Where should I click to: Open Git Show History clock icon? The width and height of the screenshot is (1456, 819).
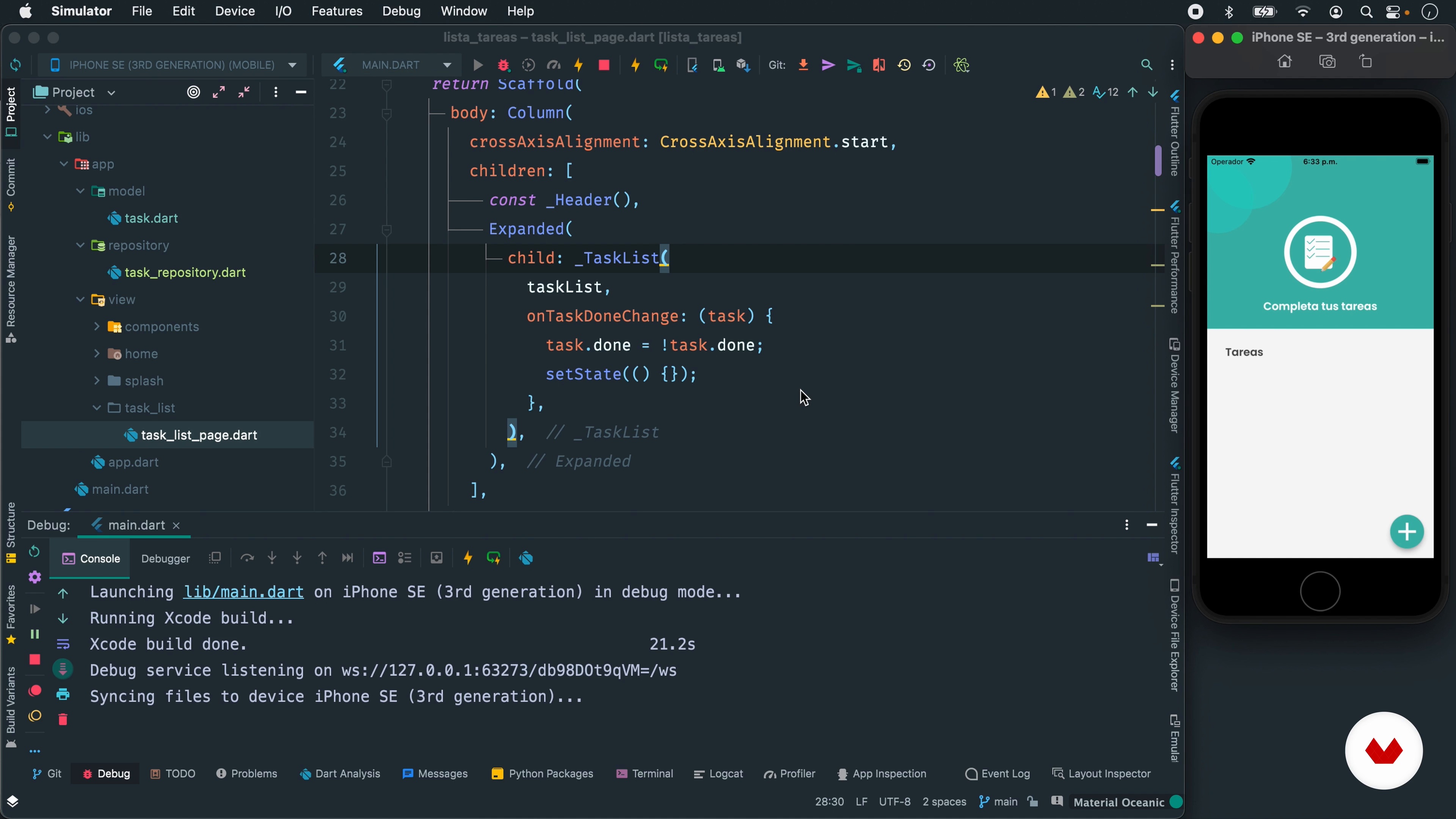(x=904, y=65)
